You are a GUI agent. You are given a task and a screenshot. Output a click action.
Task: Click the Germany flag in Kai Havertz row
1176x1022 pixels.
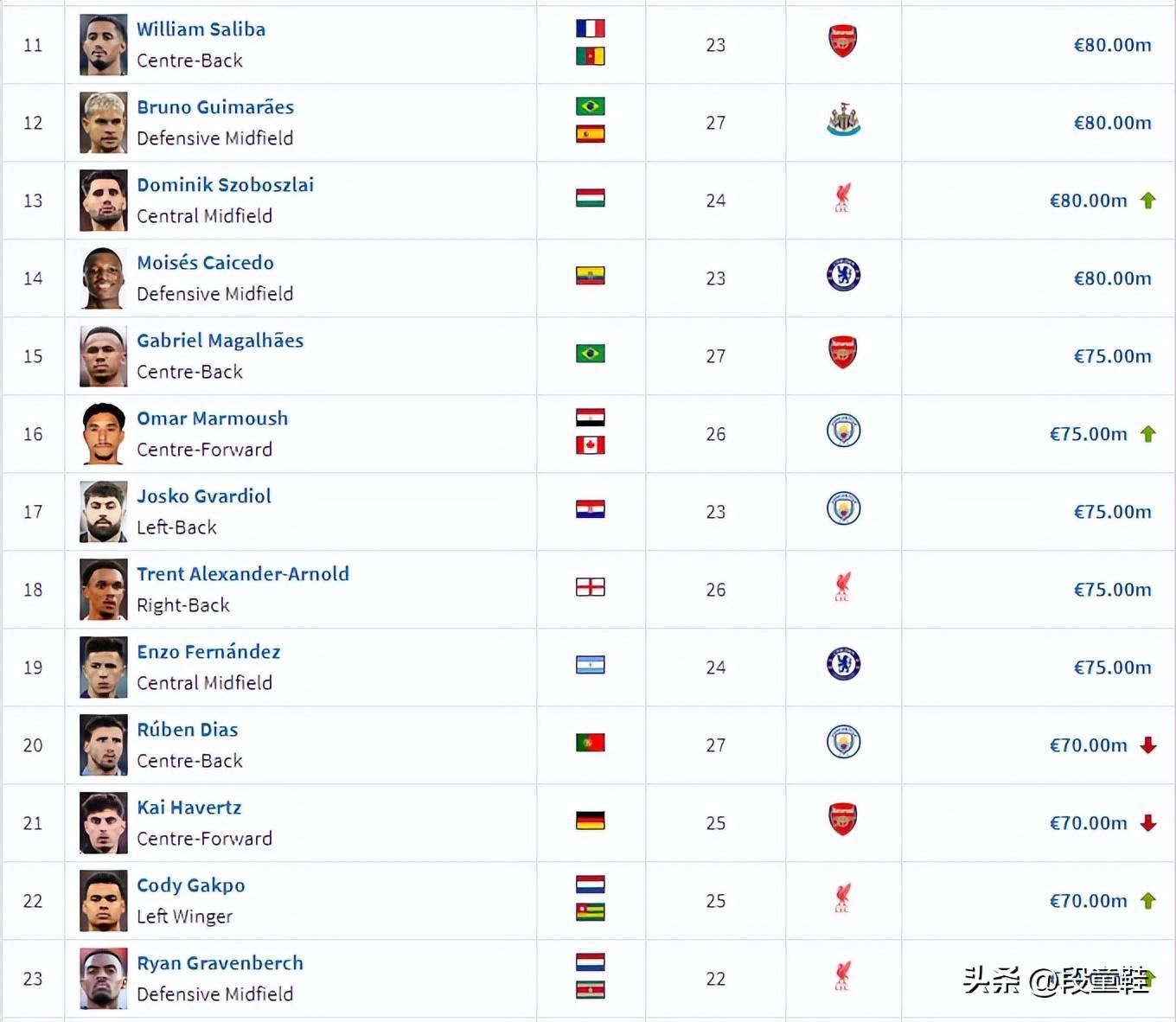coord(591,821)
